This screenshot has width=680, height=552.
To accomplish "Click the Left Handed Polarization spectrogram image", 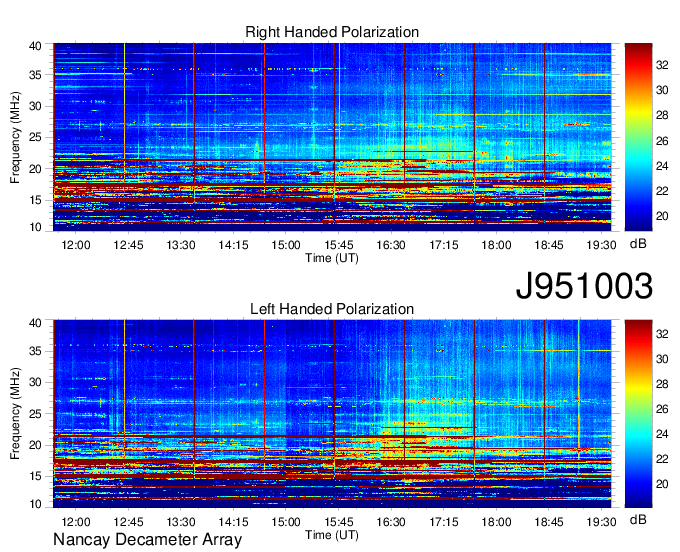I will click(332, 414).
